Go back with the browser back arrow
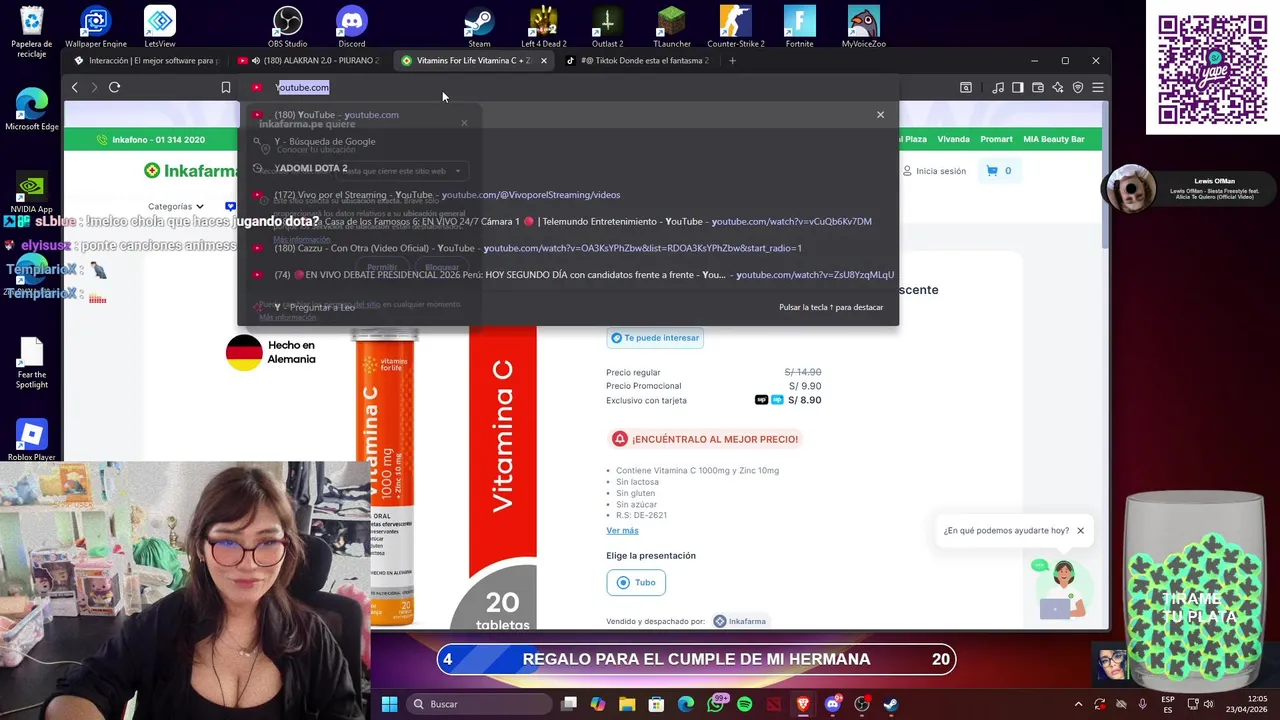 point(74,87)
